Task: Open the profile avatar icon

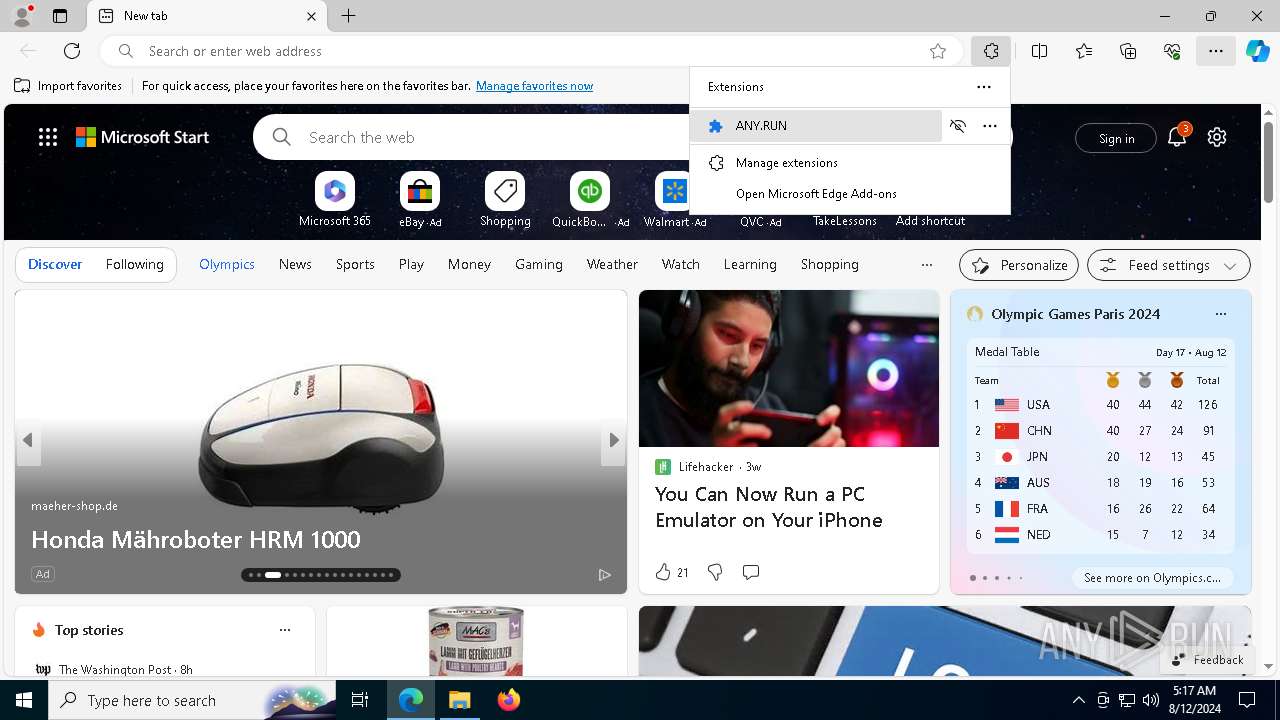Action: [22, 16]
